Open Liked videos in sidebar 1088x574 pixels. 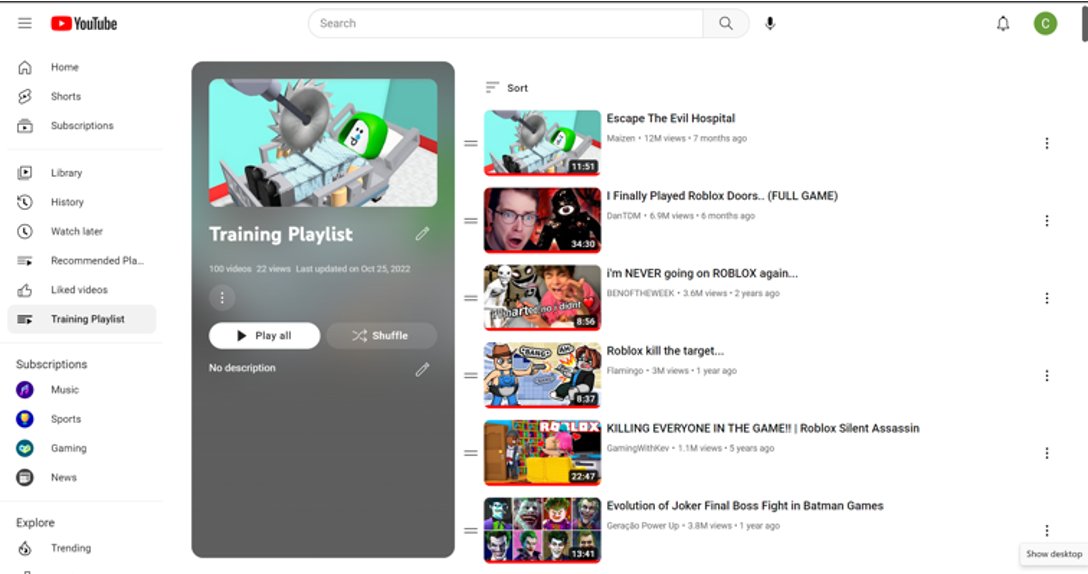82,289
